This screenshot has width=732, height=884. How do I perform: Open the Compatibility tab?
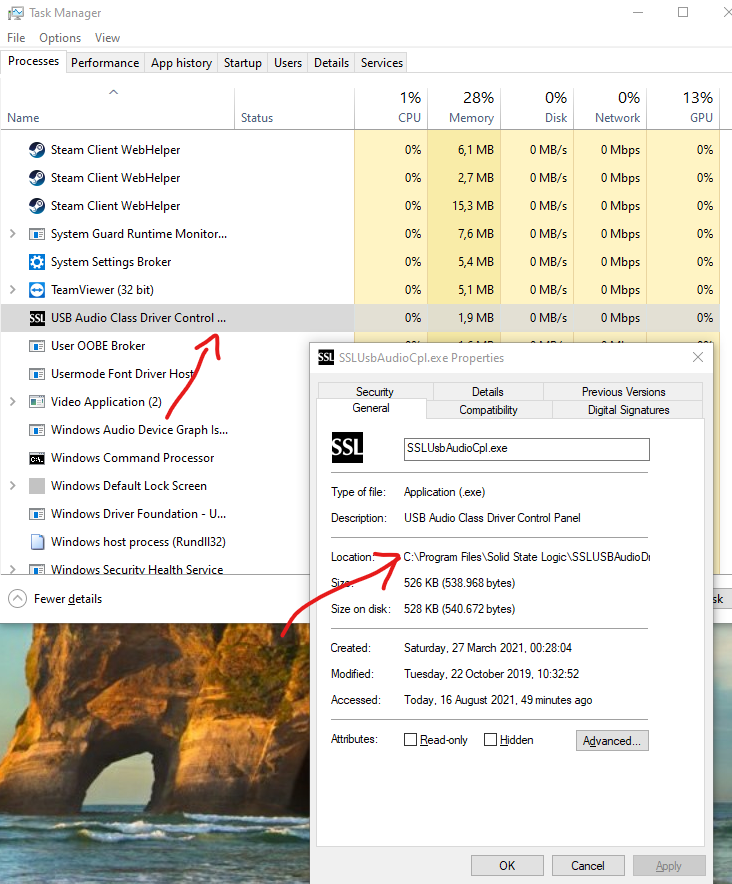pos(488,410)
